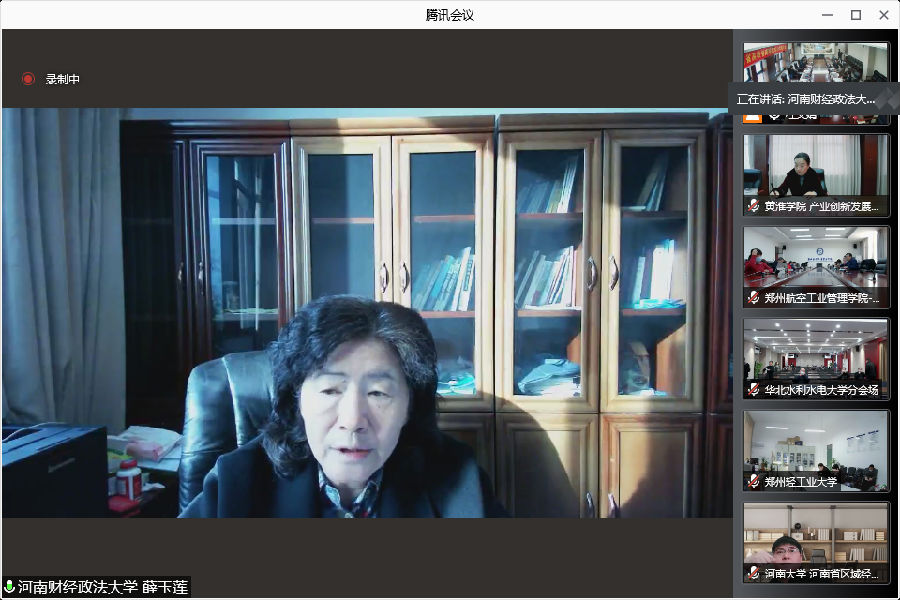Click the 河南大学 muted microphone icon

754,574
